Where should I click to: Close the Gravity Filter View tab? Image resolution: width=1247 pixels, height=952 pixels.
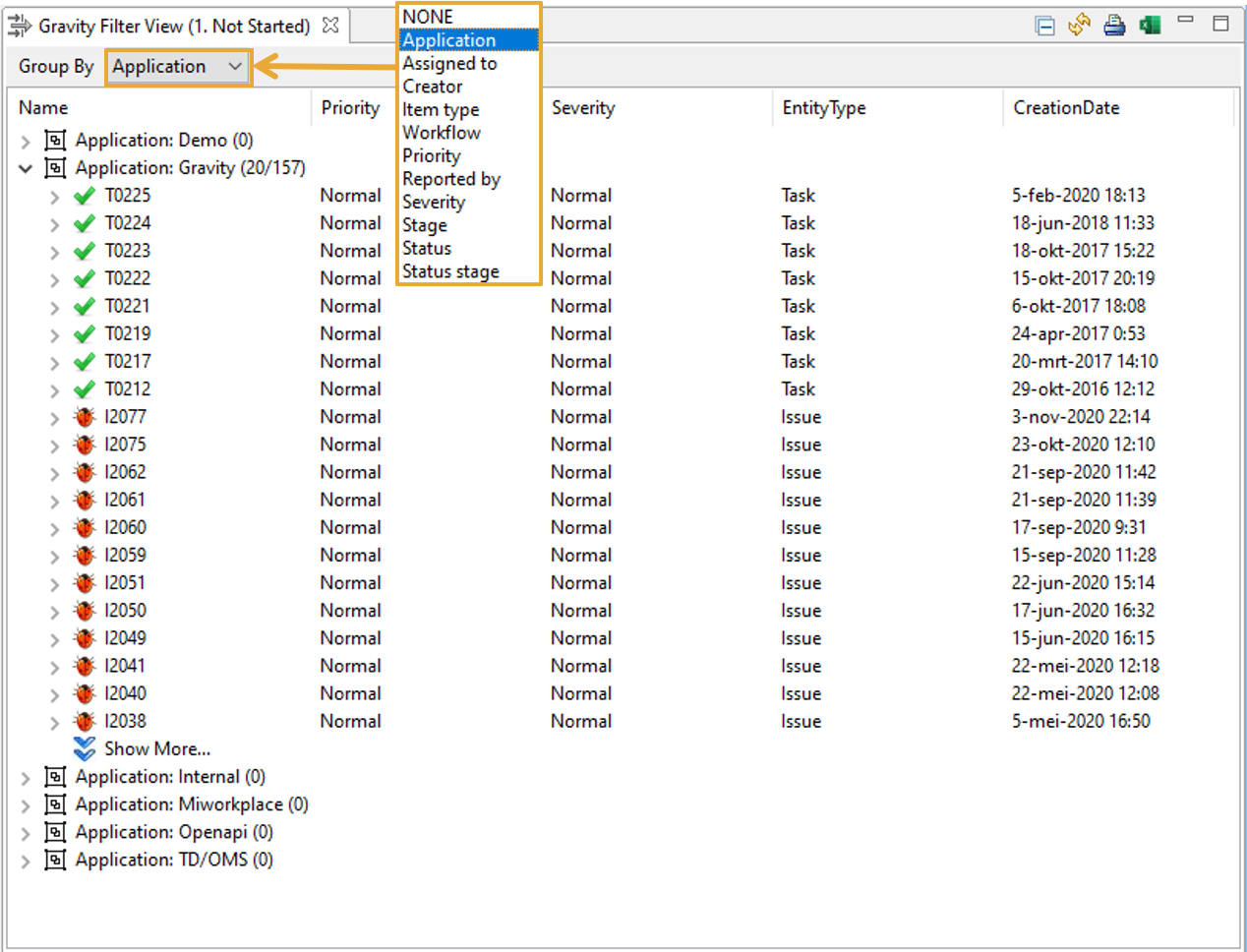click(331, 26)
